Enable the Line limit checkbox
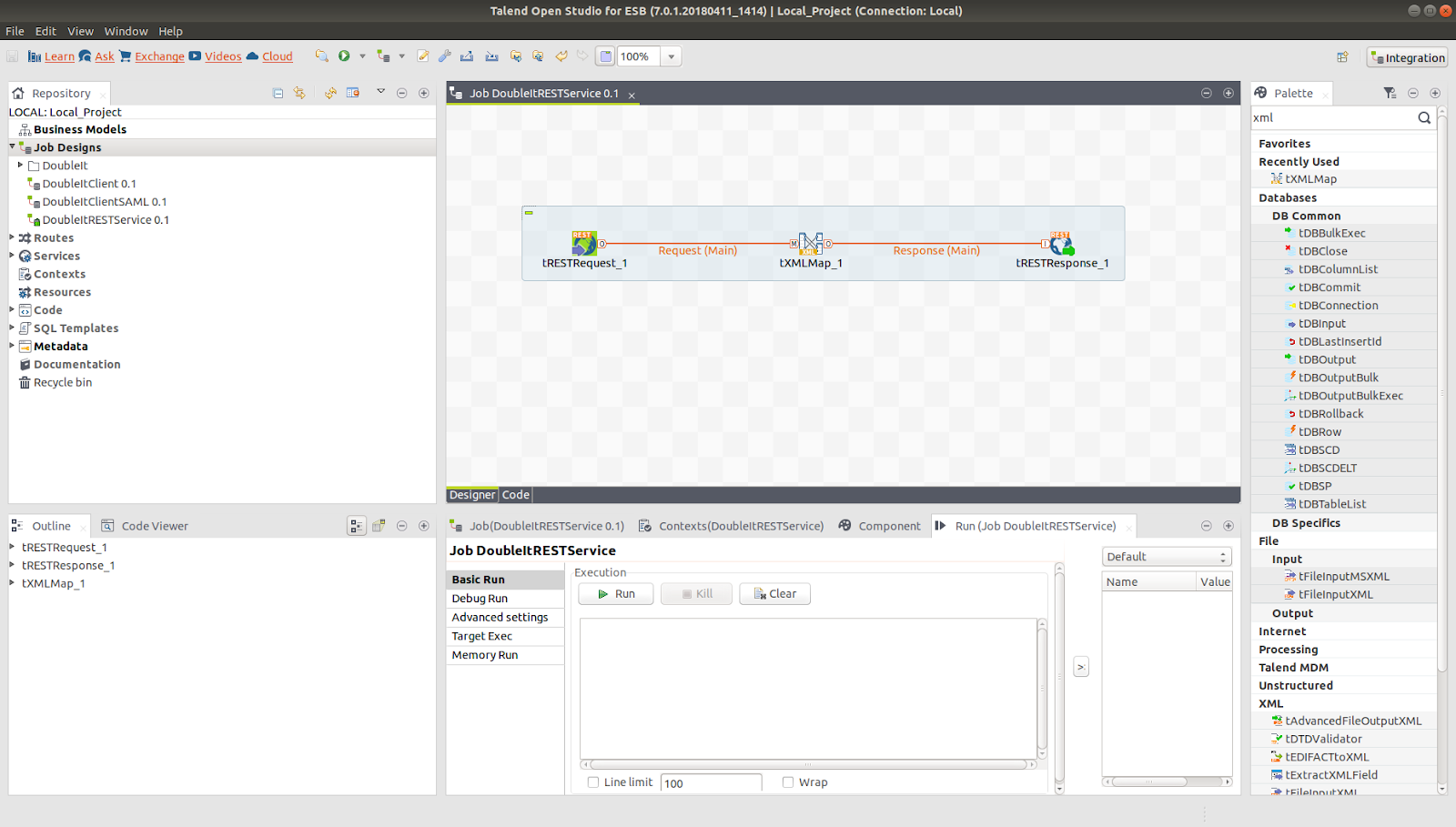 point(593,782)
